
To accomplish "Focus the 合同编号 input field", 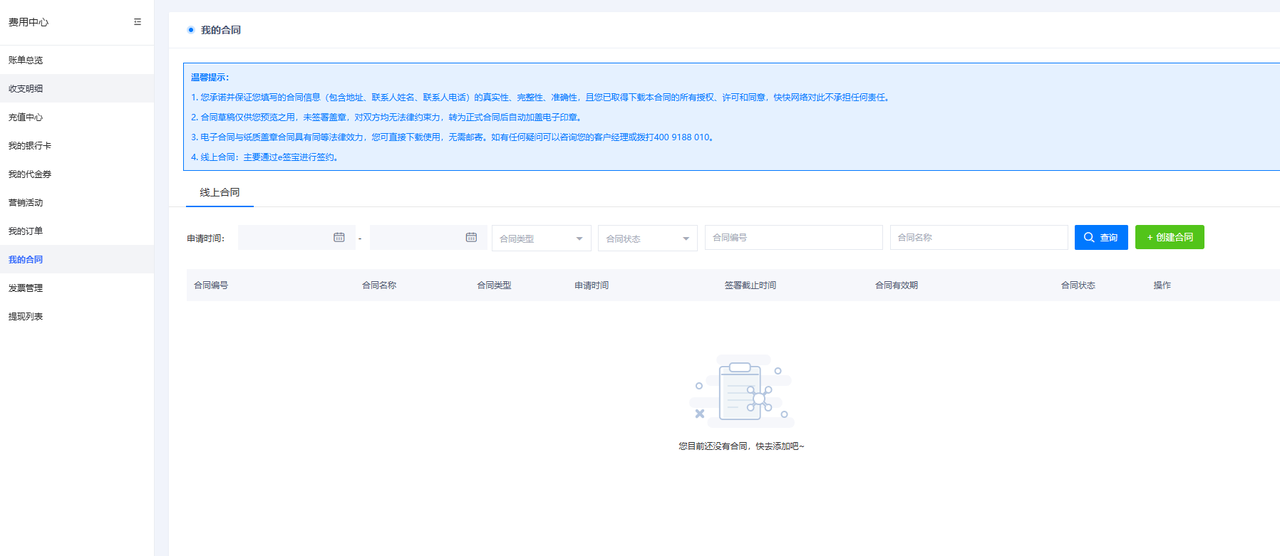I will 794,238.
